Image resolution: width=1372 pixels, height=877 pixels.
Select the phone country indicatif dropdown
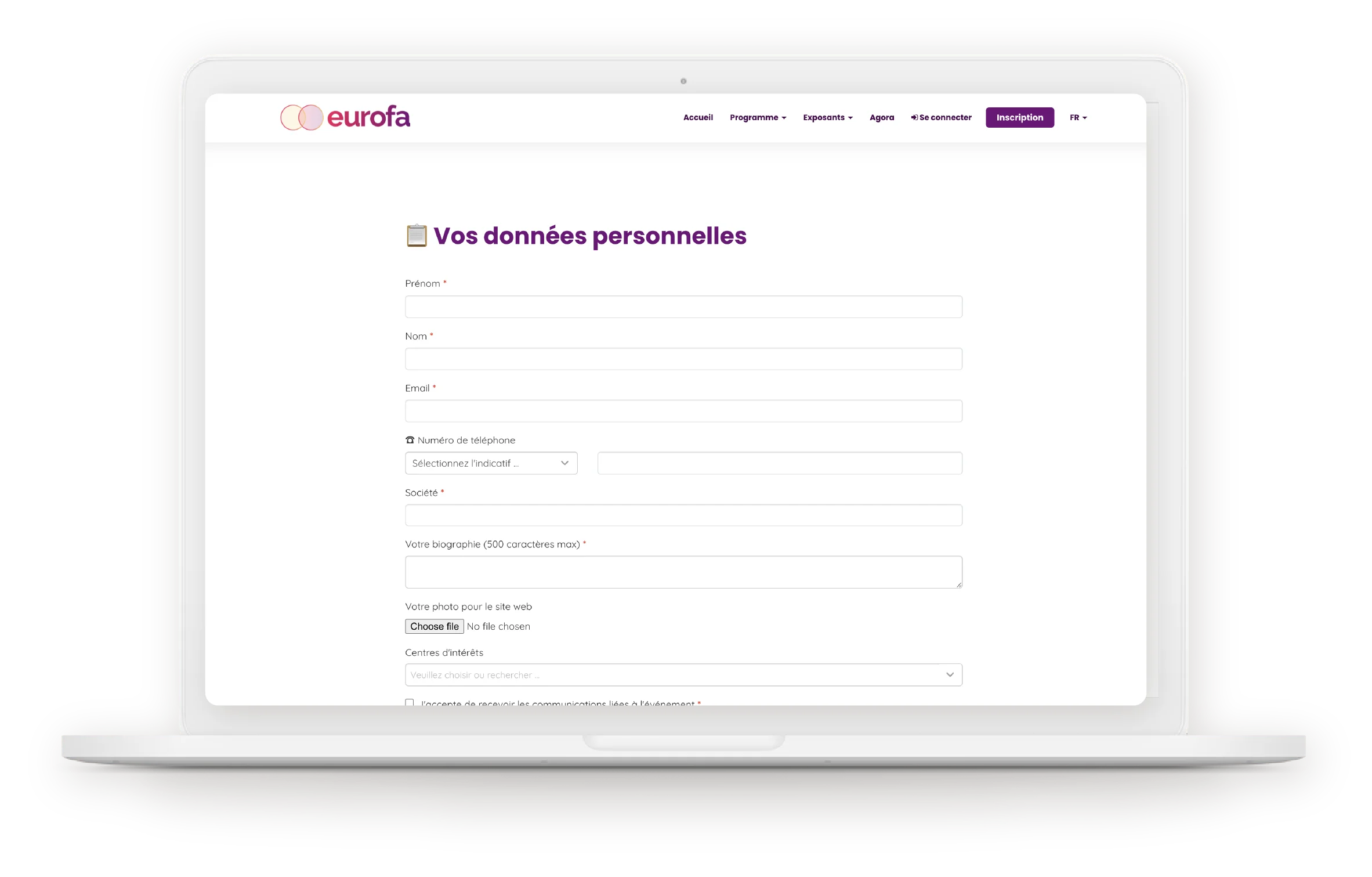click(491, 462)
